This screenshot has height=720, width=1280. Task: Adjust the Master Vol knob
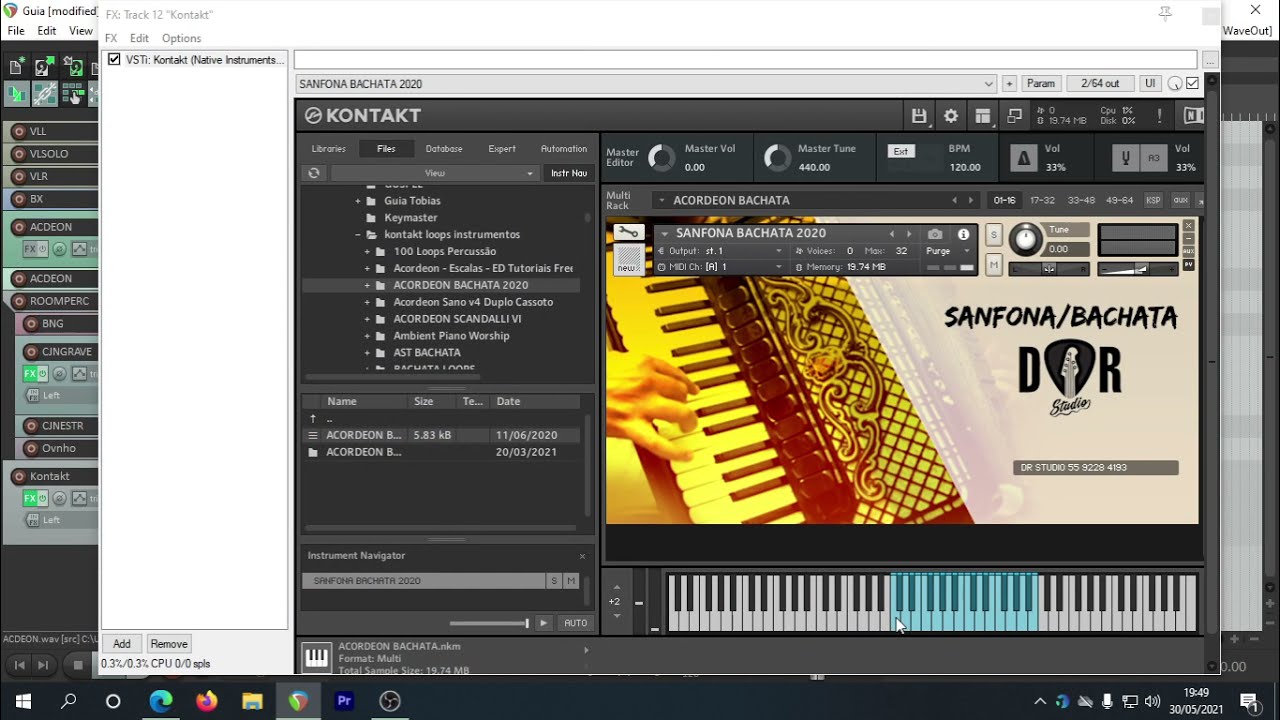662,158
